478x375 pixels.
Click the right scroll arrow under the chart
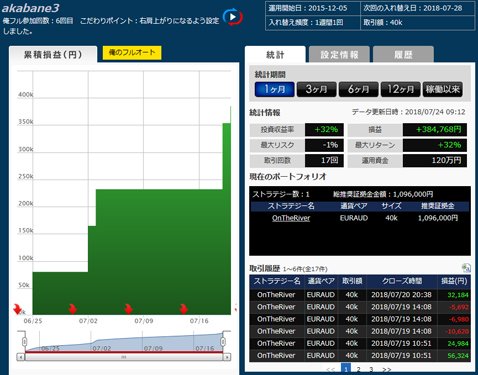227,357
